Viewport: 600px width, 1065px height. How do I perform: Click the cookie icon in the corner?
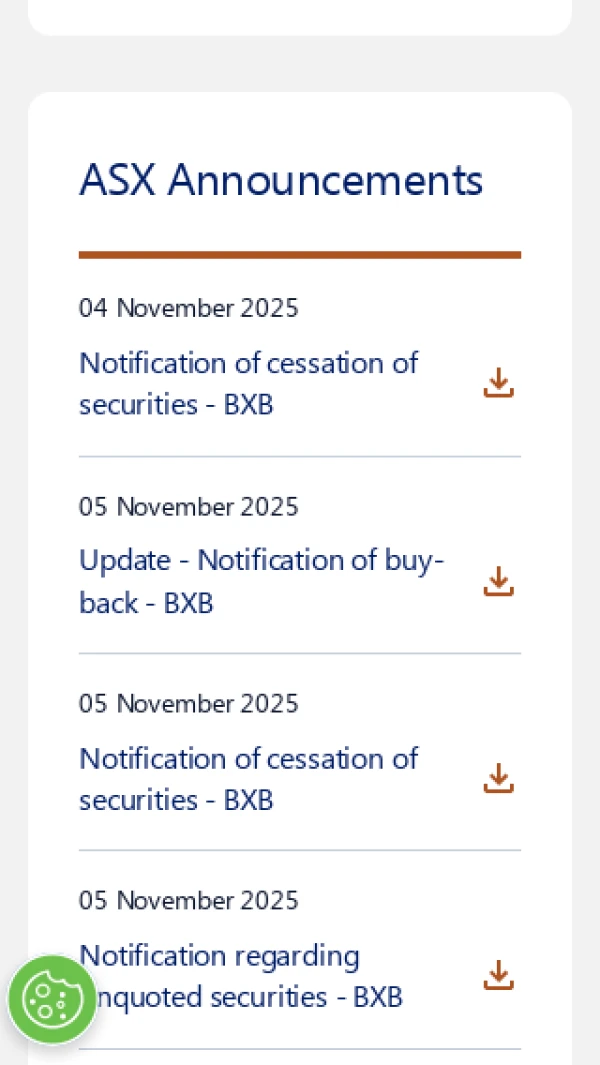click(52, 999)
